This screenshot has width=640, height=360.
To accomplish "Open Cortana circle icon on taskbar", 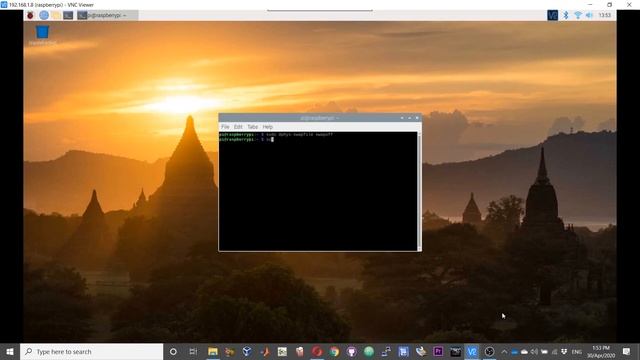I will pyautogui.click(x=173, y=351).
